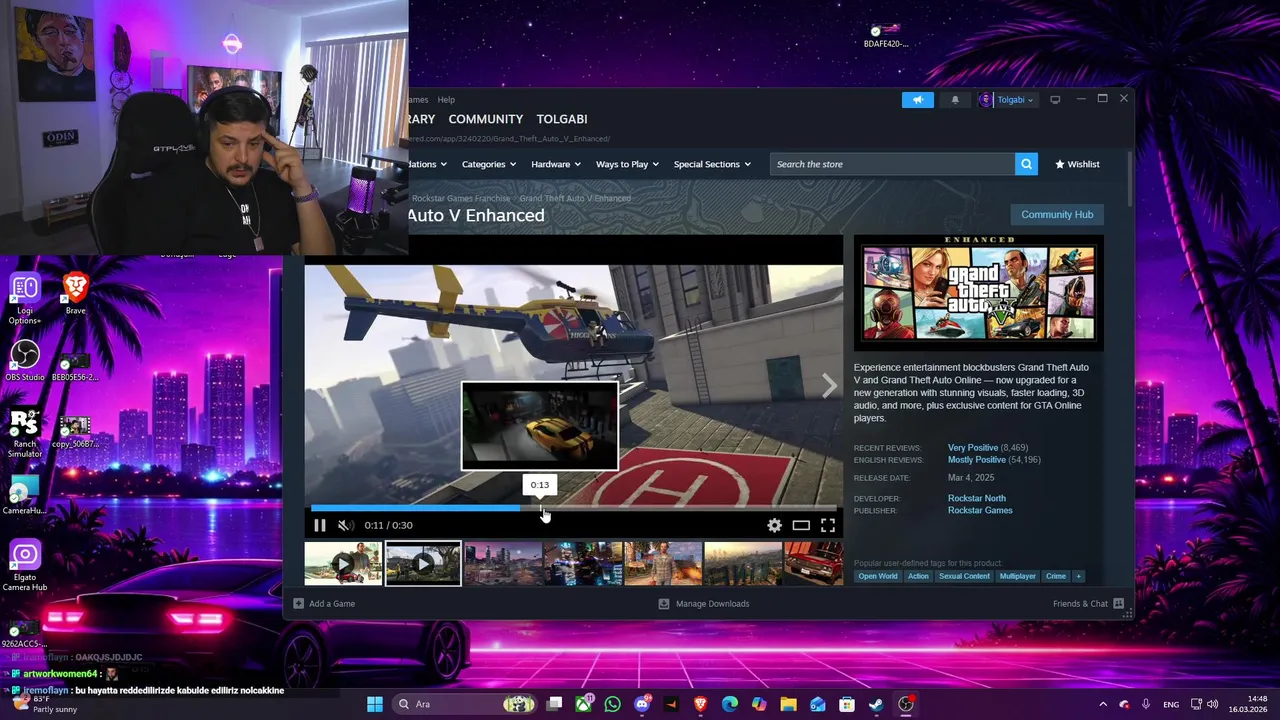Click the Steam Big Picture monitor icon
This screenshot has width=1280, height=720.
point(1055,100)
